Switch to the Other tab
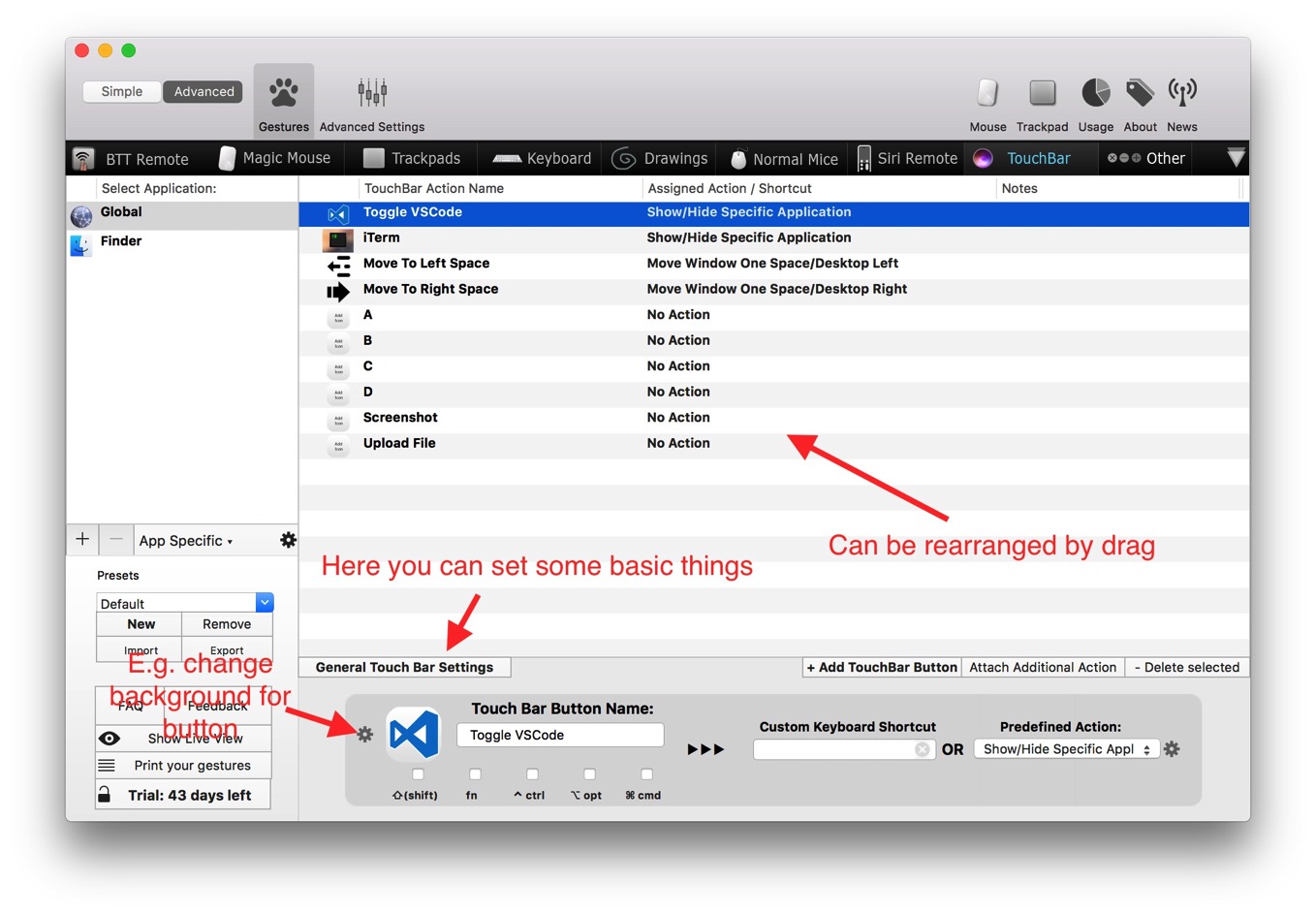Image resolution: width=1316 pixels, height=915 pixels. coord(1146,158)
